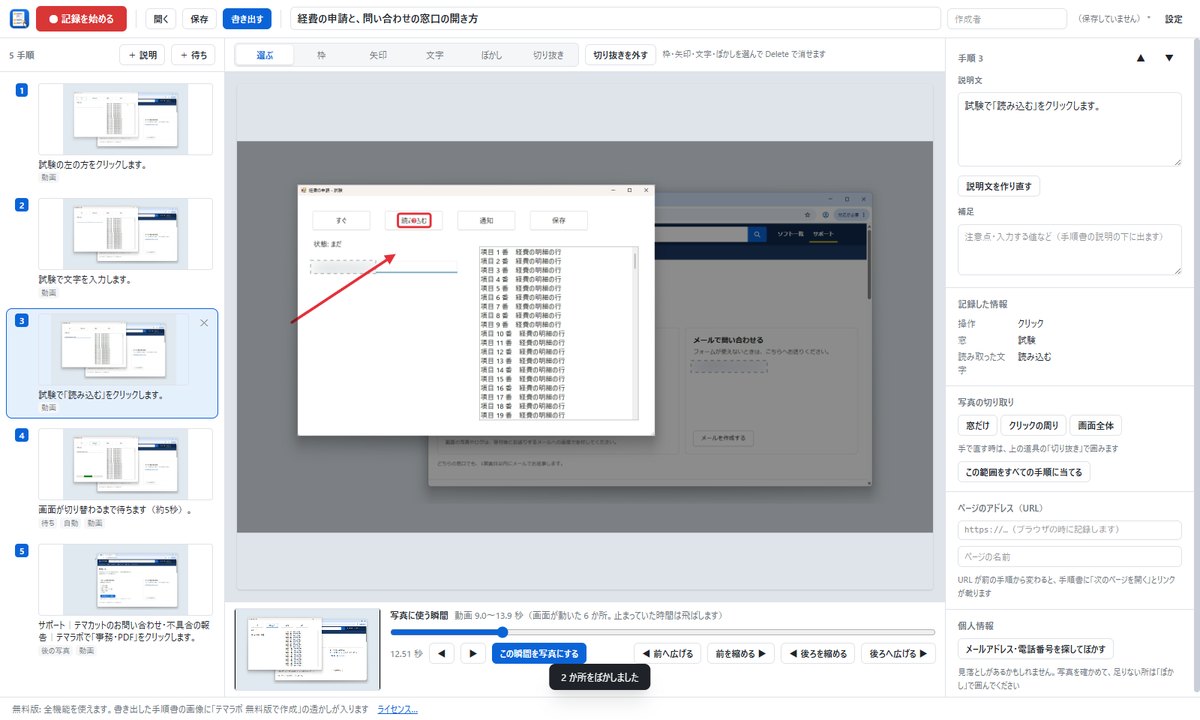Click メールアドレス・電話番号を探してぼかす

point(1035,650)
